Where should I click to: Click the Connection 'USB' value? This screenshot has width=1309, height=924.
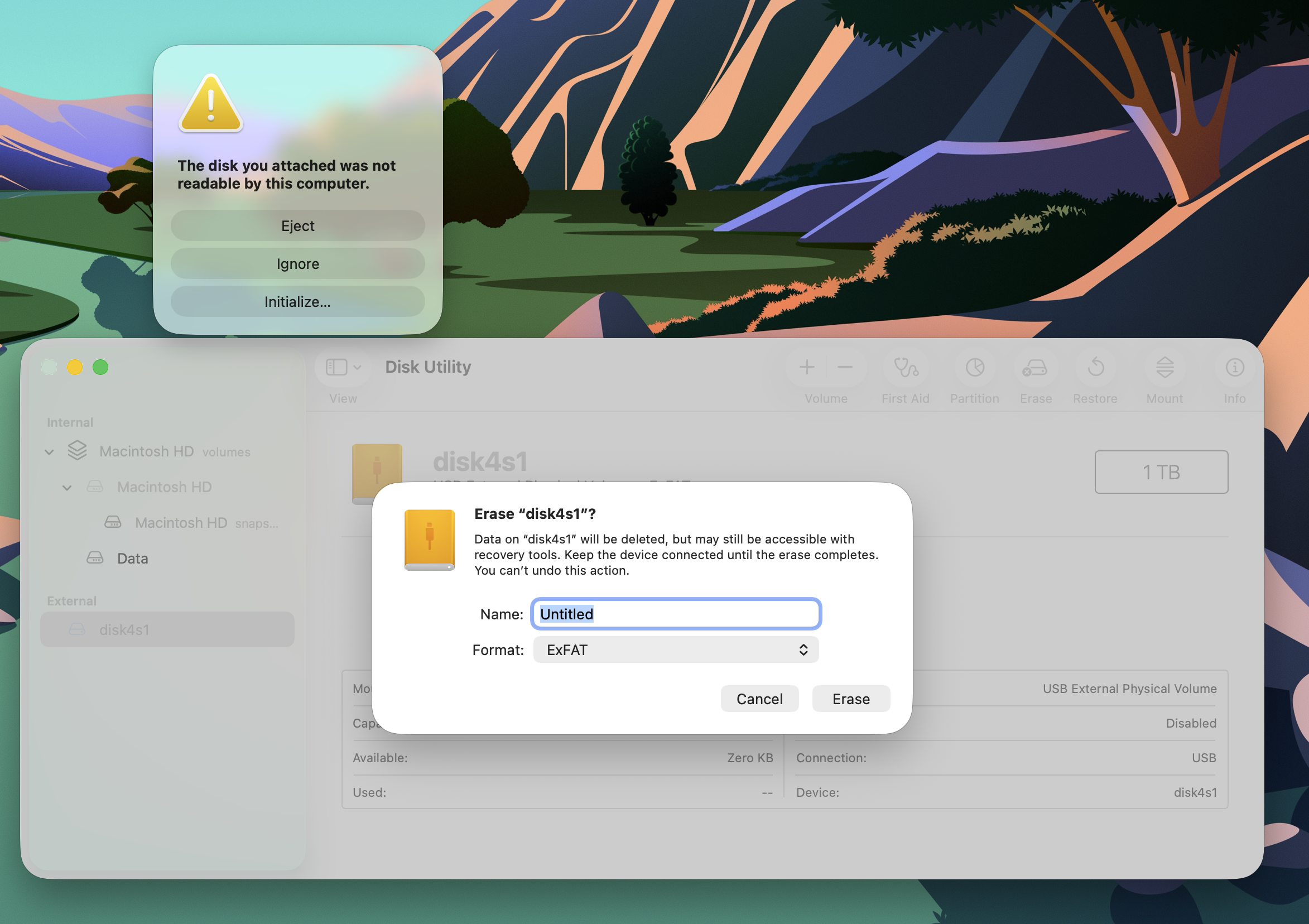1204,758
